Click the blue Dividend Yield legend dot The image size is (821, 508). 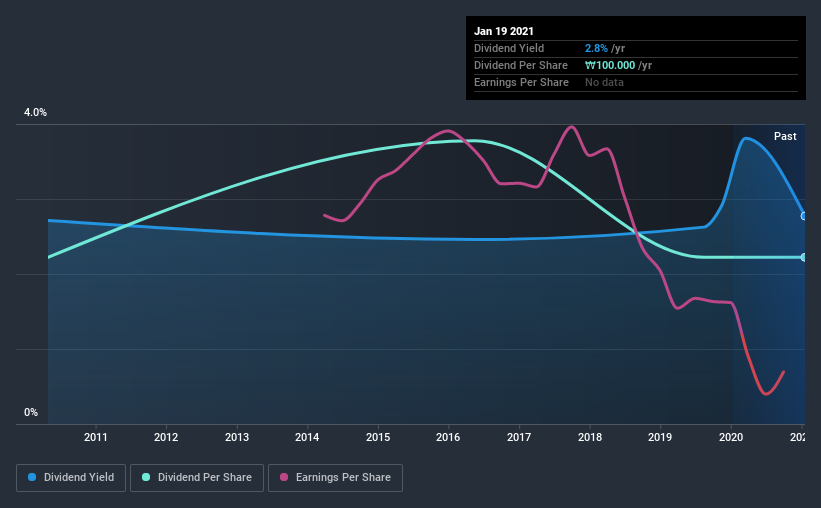click(x=32, y=477)
